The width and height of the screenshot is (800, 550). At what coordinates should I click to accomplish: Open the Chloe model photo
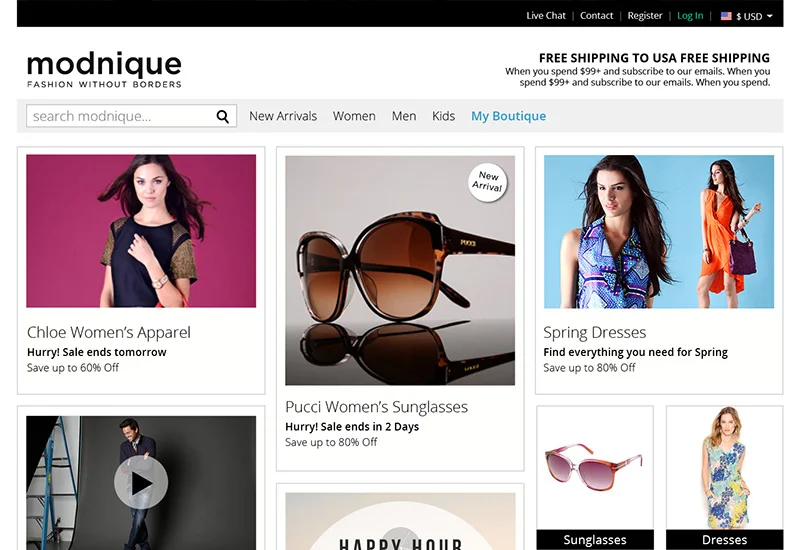[x=141, y=231]
